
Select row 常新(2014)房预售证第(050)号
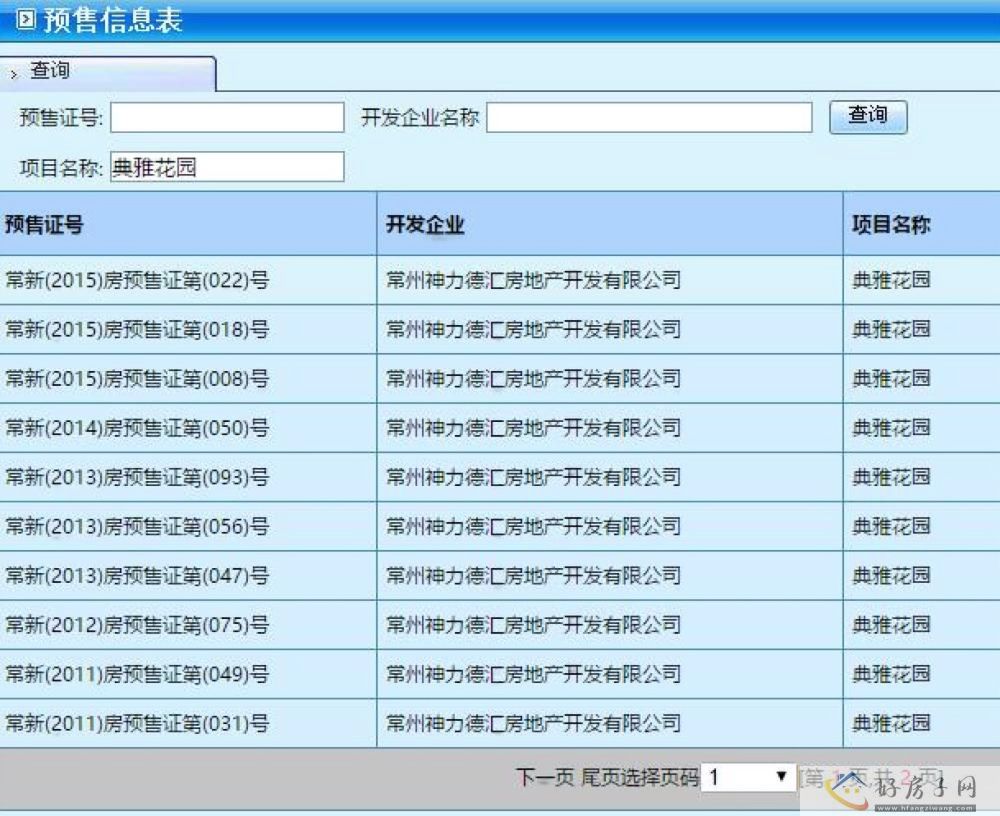[x=137, y=428]
